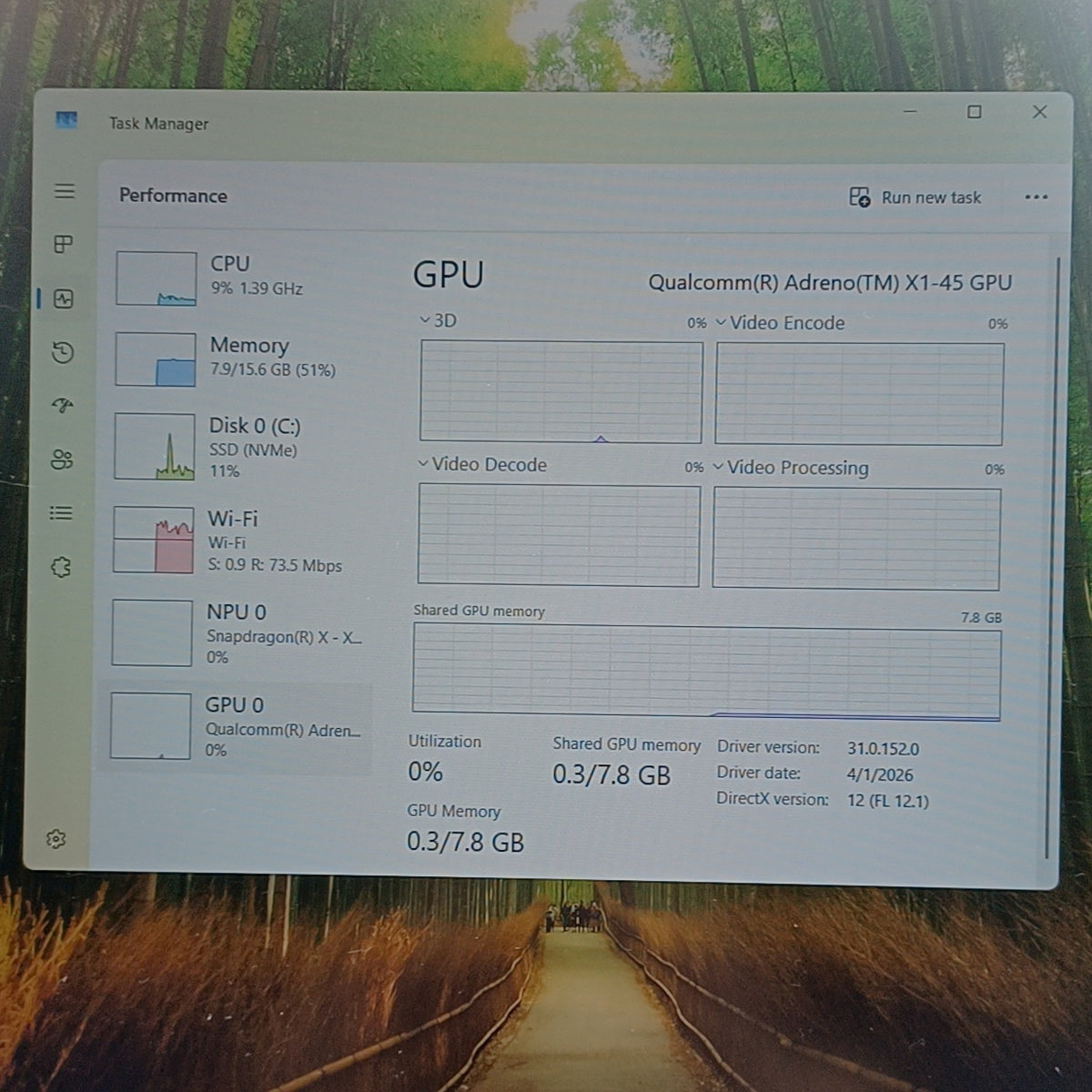Image resolution: width=1092 pixels, height=1092 pixels.
Task: Select the Performance page icon
Action: point(63,298)
